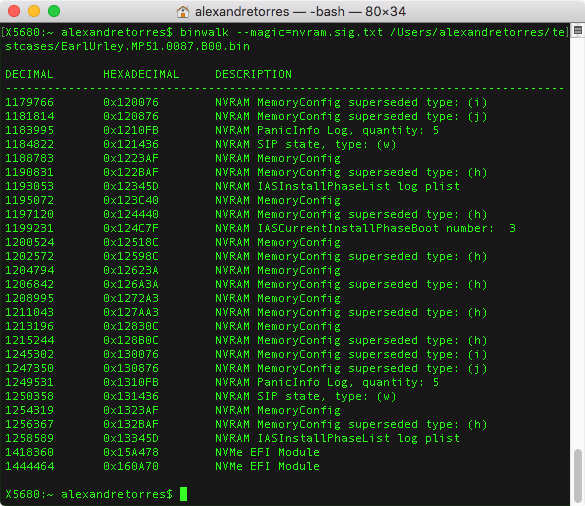Click hex value 0x127AA3

point(131,312)
